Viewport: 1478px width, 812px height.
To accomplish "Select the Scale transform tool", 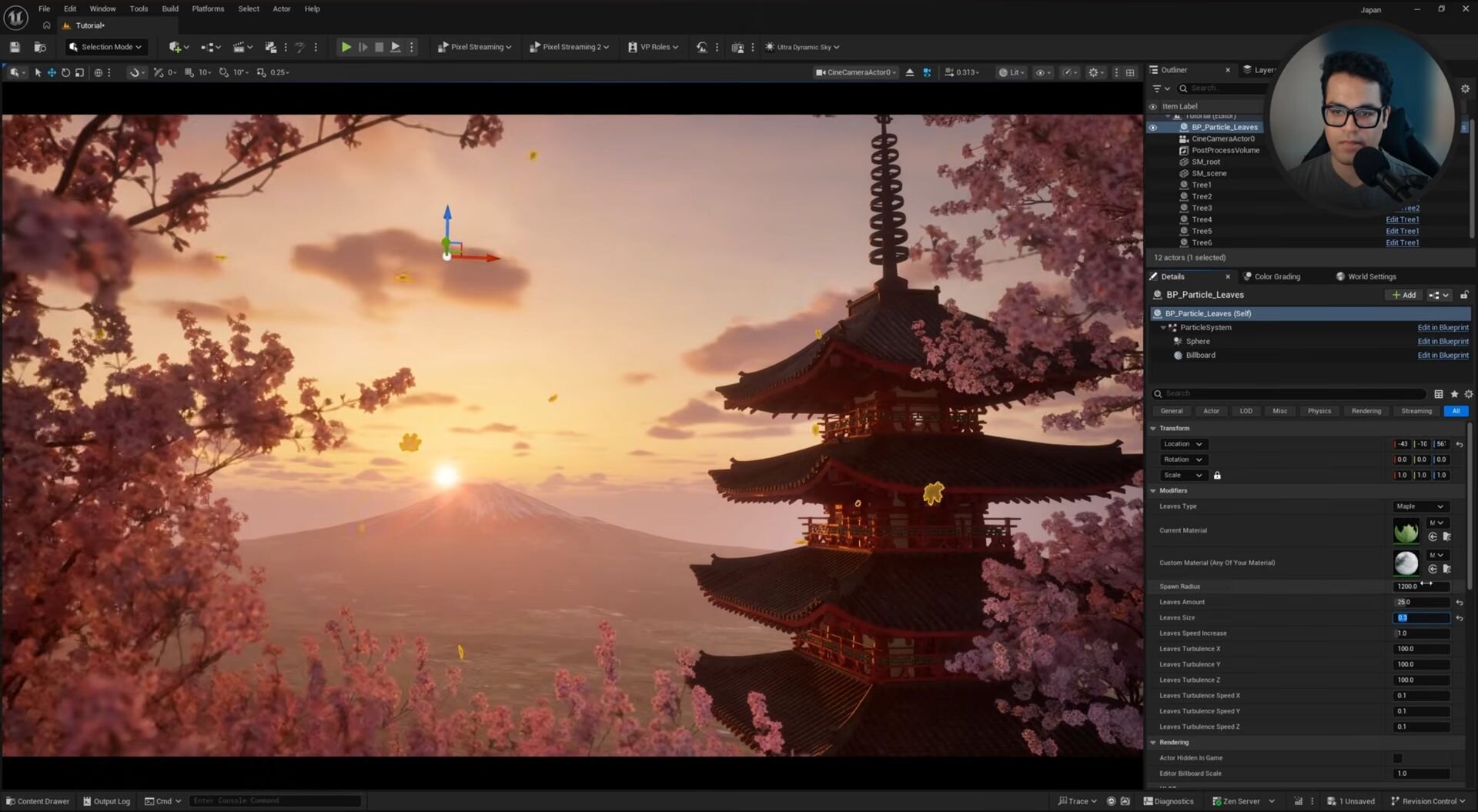I will click(79, 72).
